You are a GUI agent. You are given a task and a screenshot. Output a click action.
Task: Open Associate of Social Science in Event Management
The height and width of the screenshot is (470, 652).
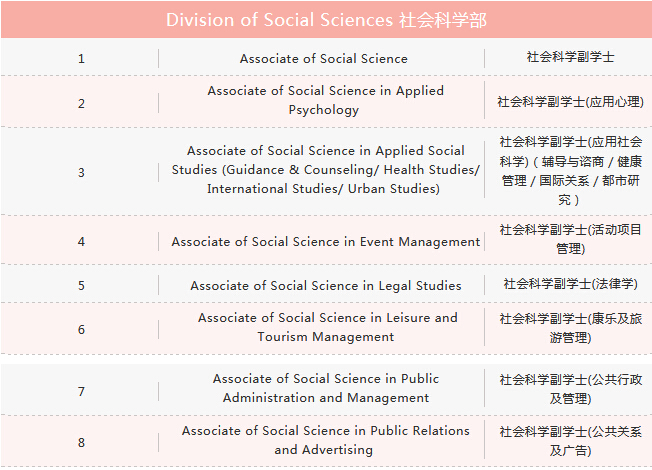coord(325,241)
